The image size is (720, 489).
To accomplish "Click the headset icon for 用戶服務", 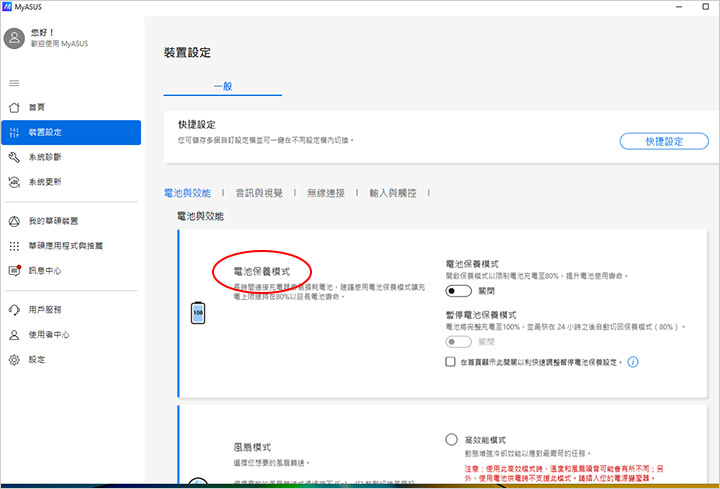I will tap(14, 310).
